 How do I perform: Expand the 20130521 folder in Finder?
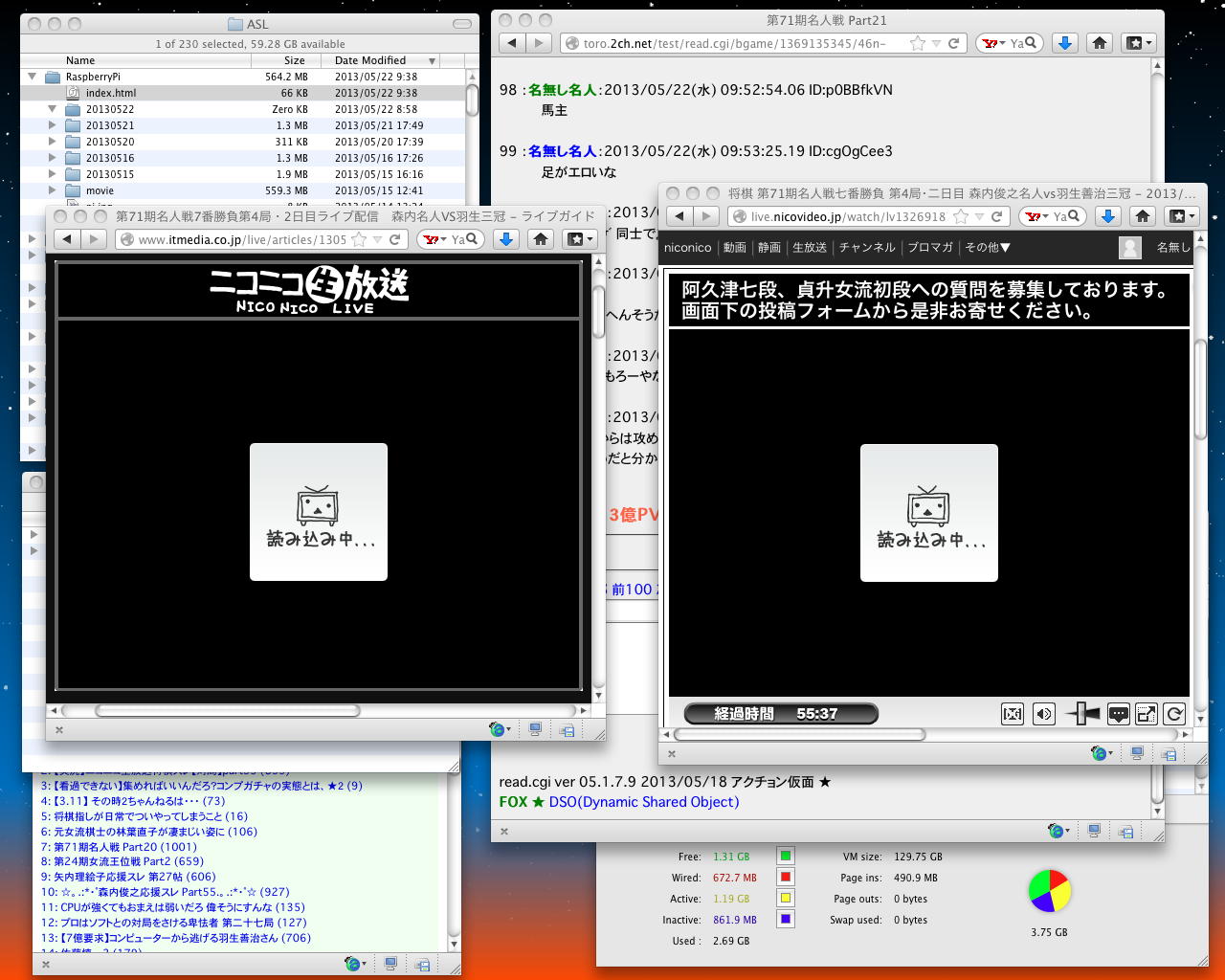pos(53,125)
